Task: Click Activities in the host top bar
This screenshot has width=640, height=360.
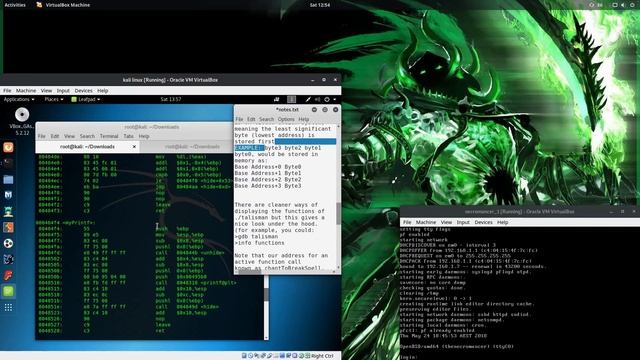Action: point(15,5)
